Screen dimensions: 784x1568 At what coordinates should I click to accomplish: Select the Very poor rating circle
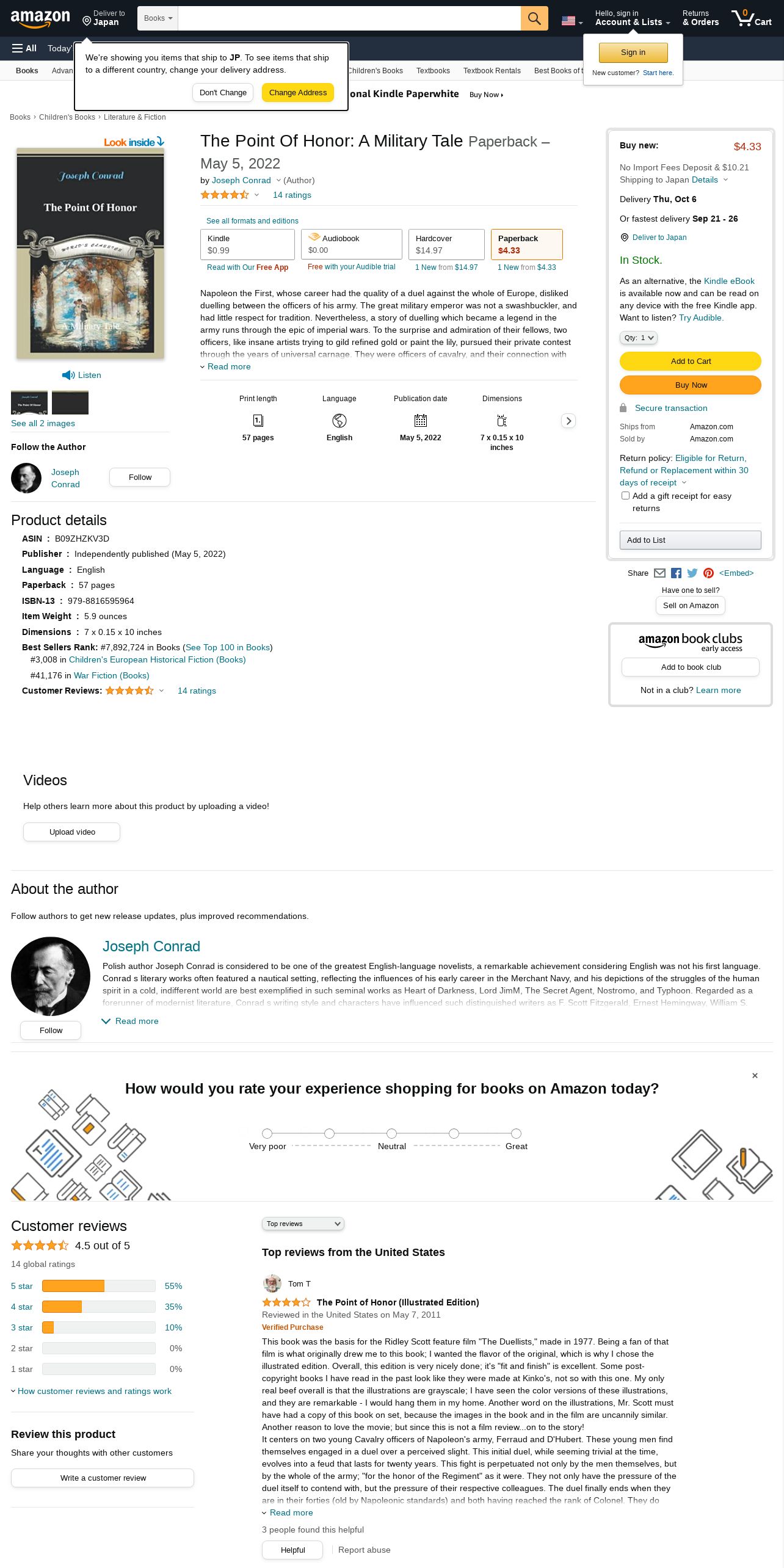[x=267, y=1133]
